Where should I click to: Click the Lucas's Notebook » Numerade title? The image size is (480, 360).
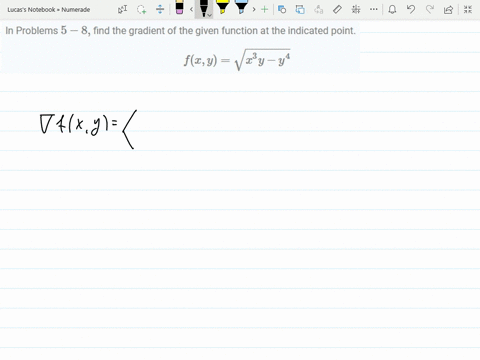pyautogui.click(x=49, y=10)
